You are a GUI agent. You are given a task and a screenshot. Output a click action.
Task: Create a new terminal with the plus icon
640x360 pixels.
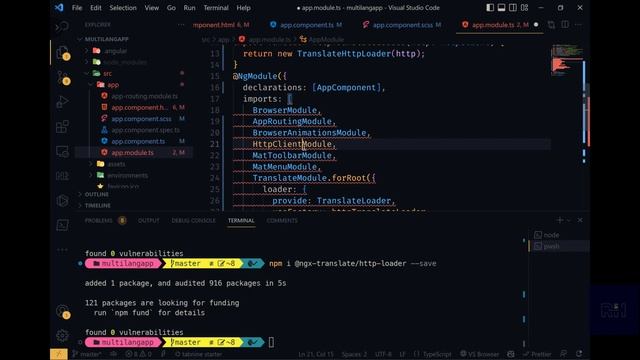[560, 220]
